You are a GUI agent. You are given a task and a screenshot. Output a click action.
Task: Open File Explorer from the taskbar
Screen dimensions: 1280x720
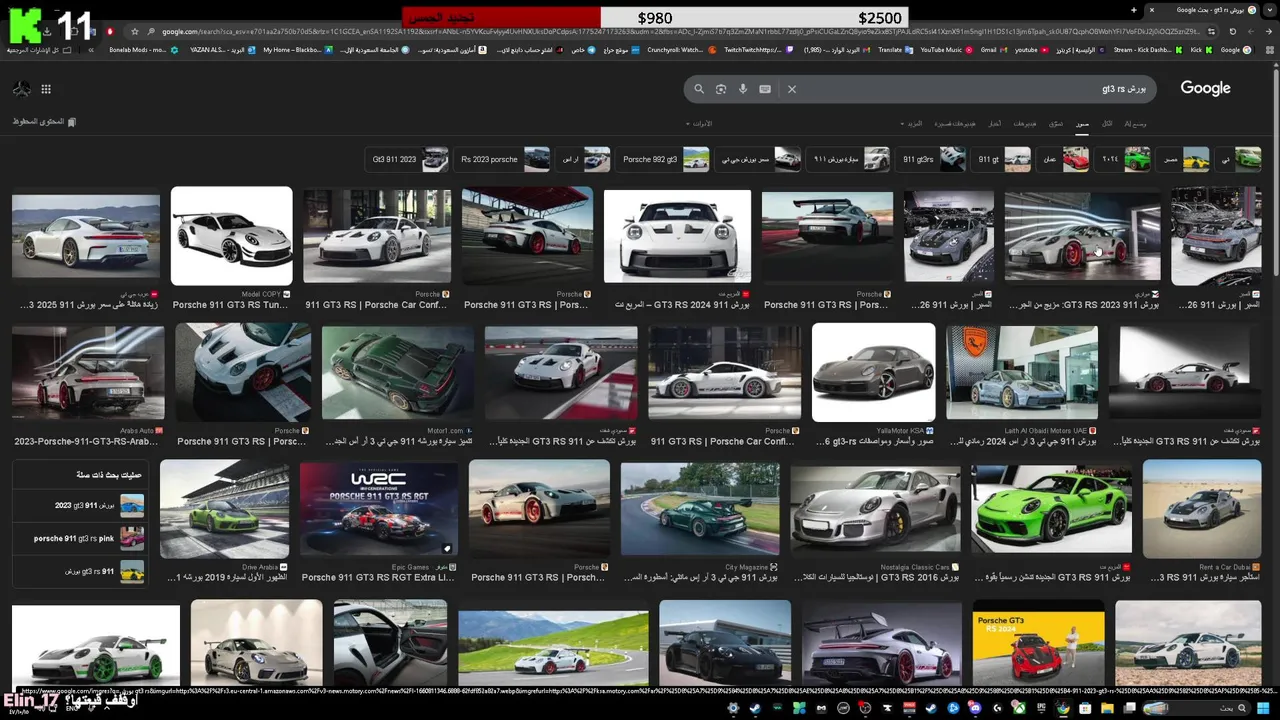point(1107,708)
